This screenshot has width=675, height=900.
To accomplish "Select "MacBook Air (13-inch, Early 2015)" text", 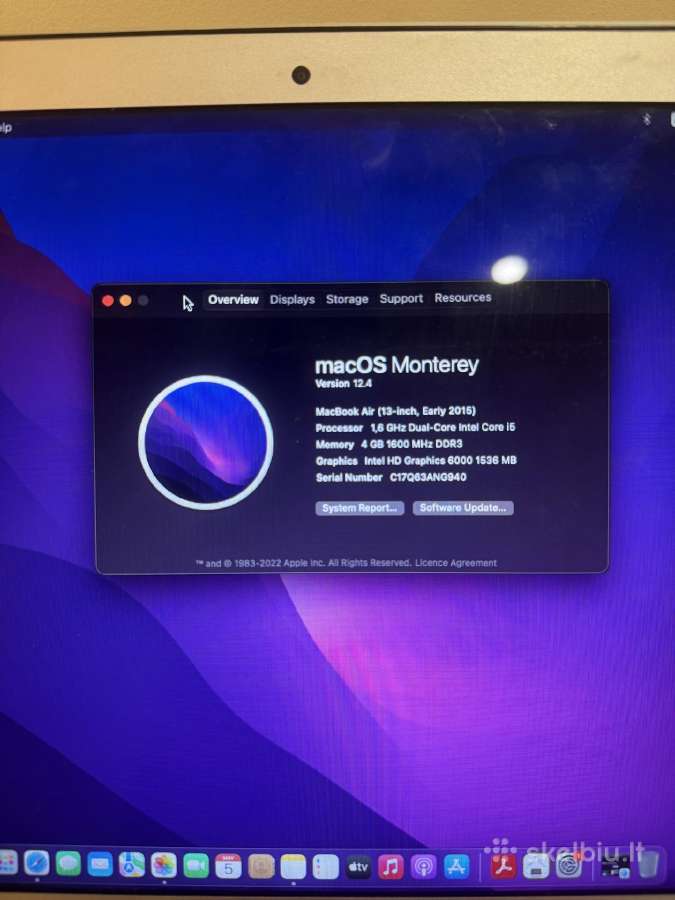I will (x=395, y=411).
